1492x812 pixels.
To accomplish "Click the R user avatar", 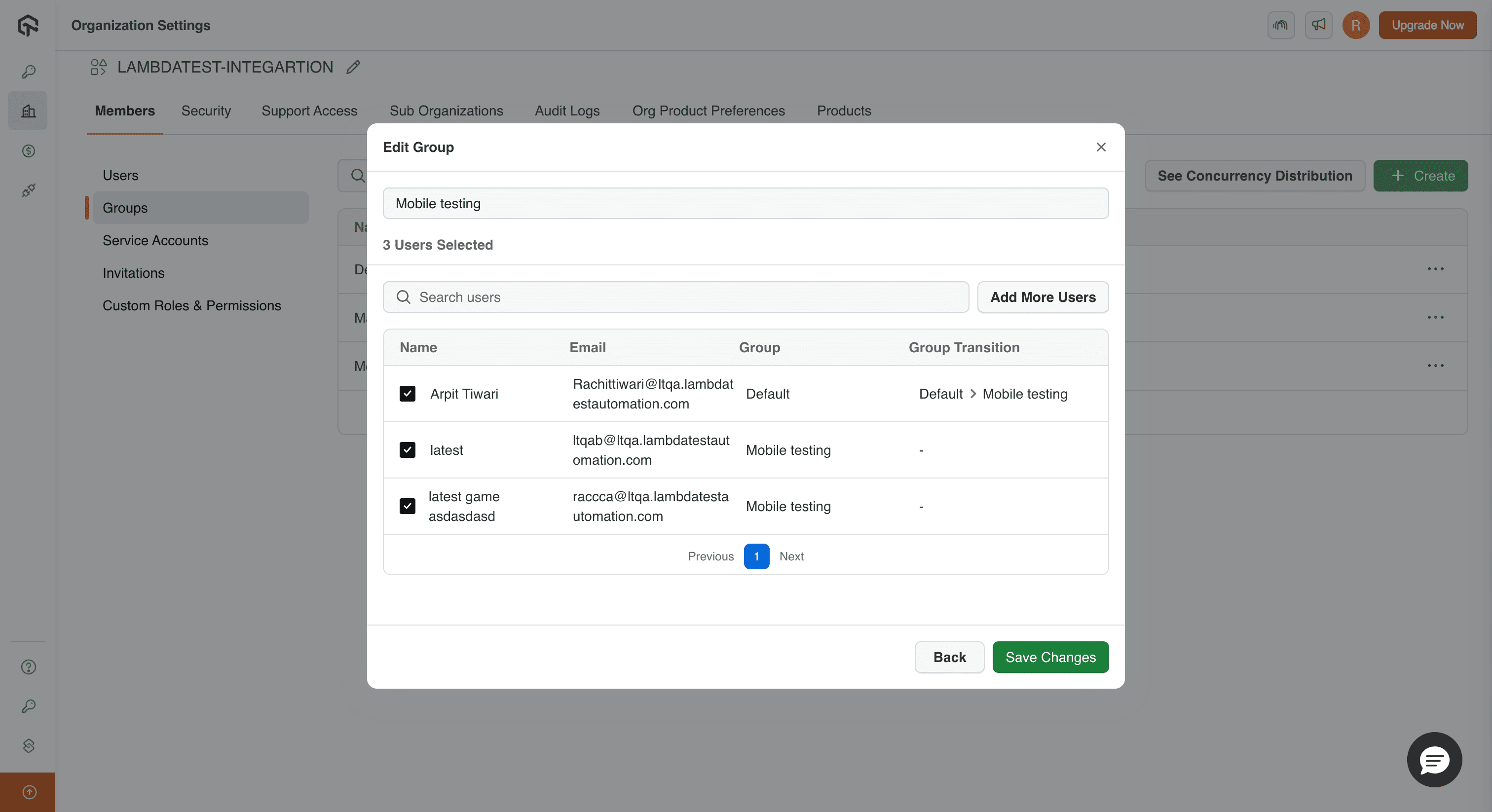I will (1355, 25).
